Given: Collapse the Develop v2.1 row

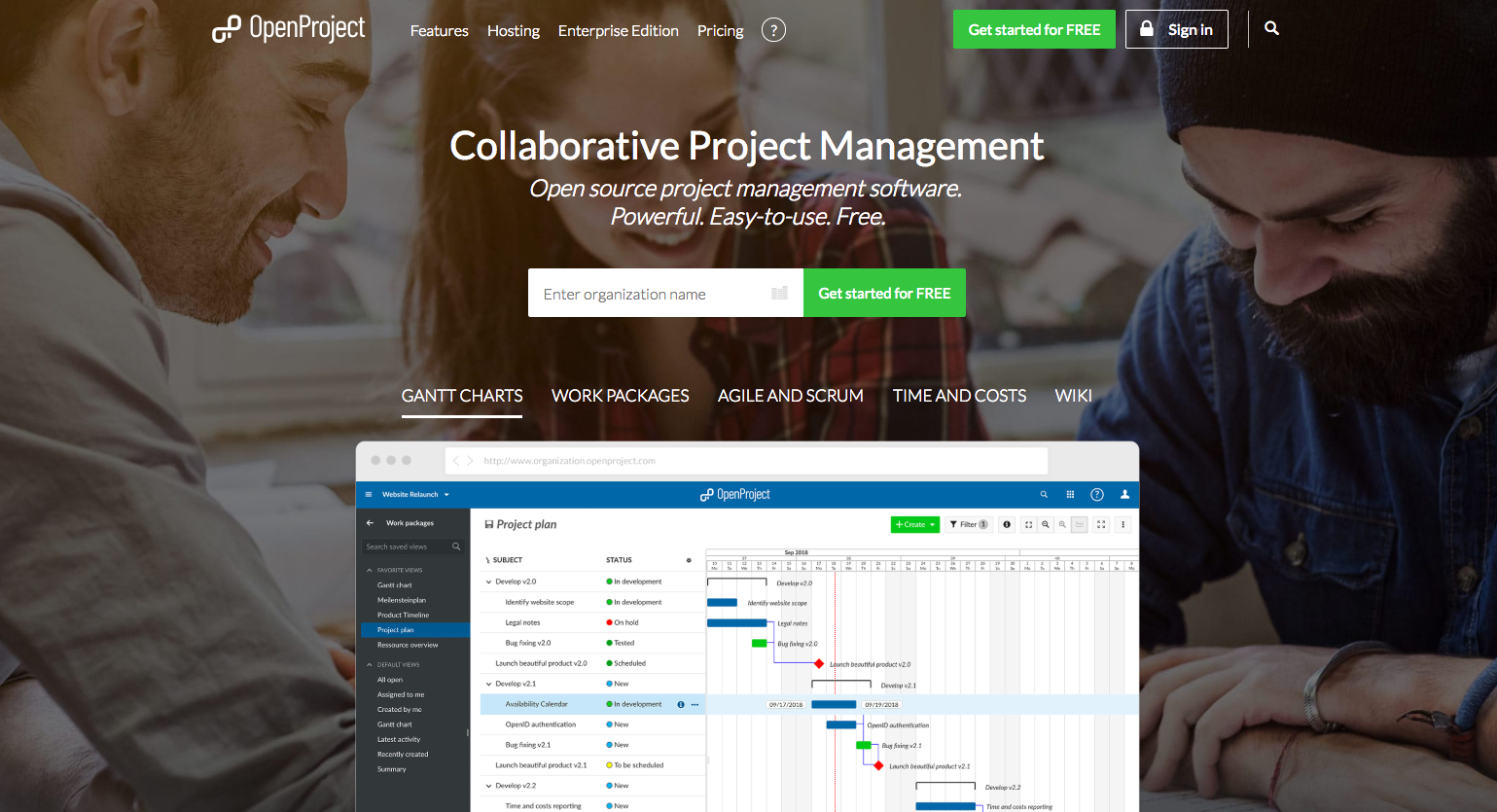Looking at the screenshot, I should coord(488,684).
